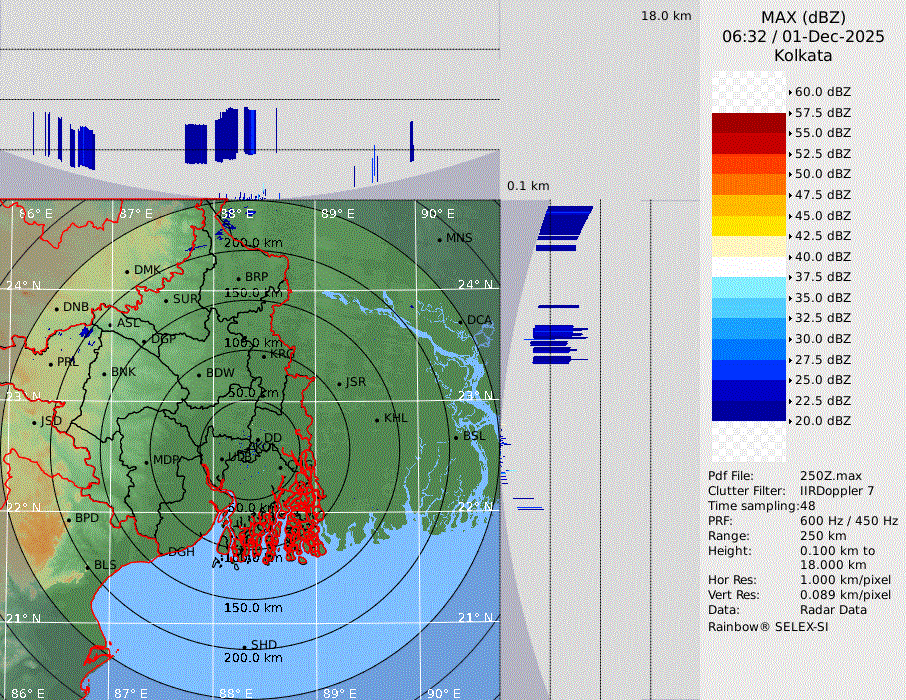Click the SHD station dot over the sea

pos(245,646)
